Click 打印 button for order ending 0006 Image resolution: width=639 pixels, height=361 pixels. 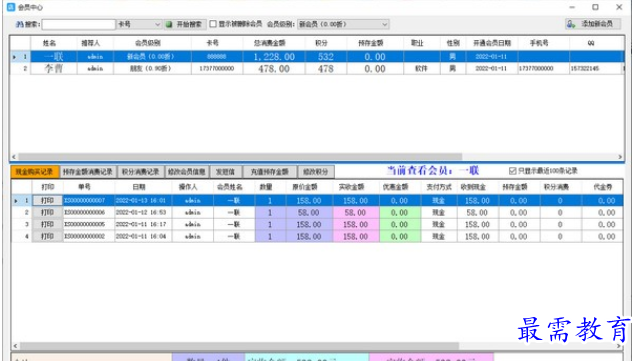[47, 213]
